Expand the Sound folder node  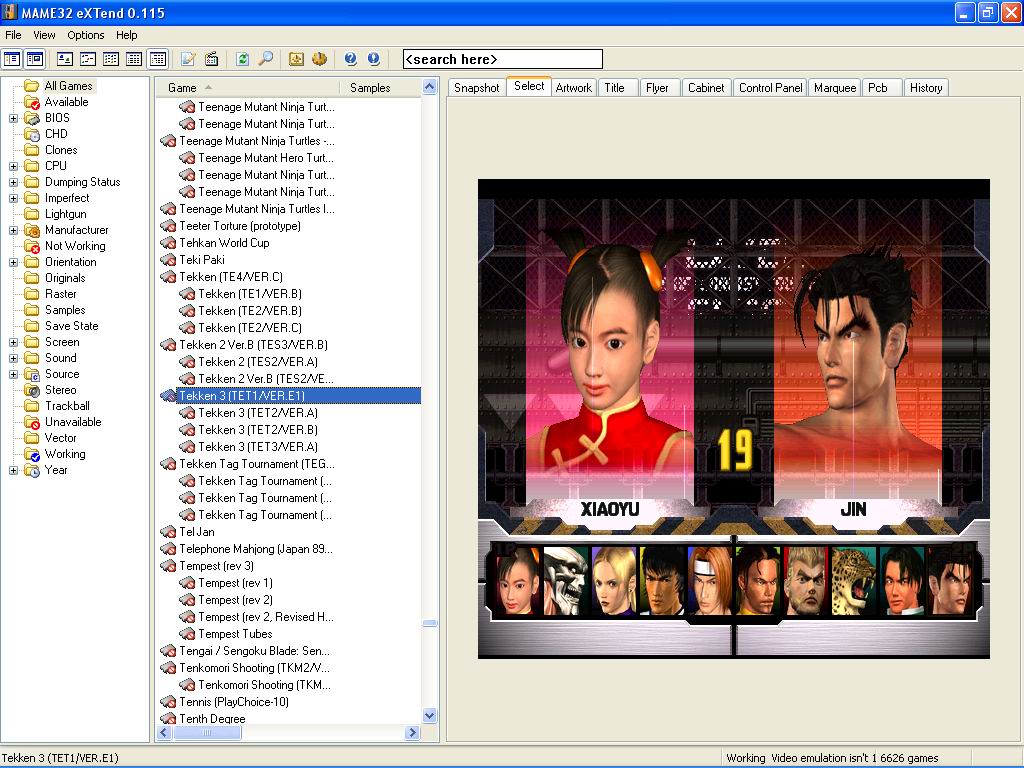pos(13,359)
